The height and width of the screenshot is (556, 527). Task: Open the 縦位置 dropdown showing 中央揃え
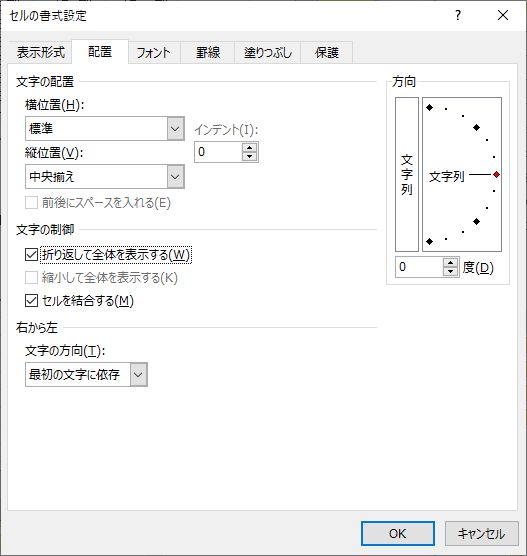click(105, 177)
